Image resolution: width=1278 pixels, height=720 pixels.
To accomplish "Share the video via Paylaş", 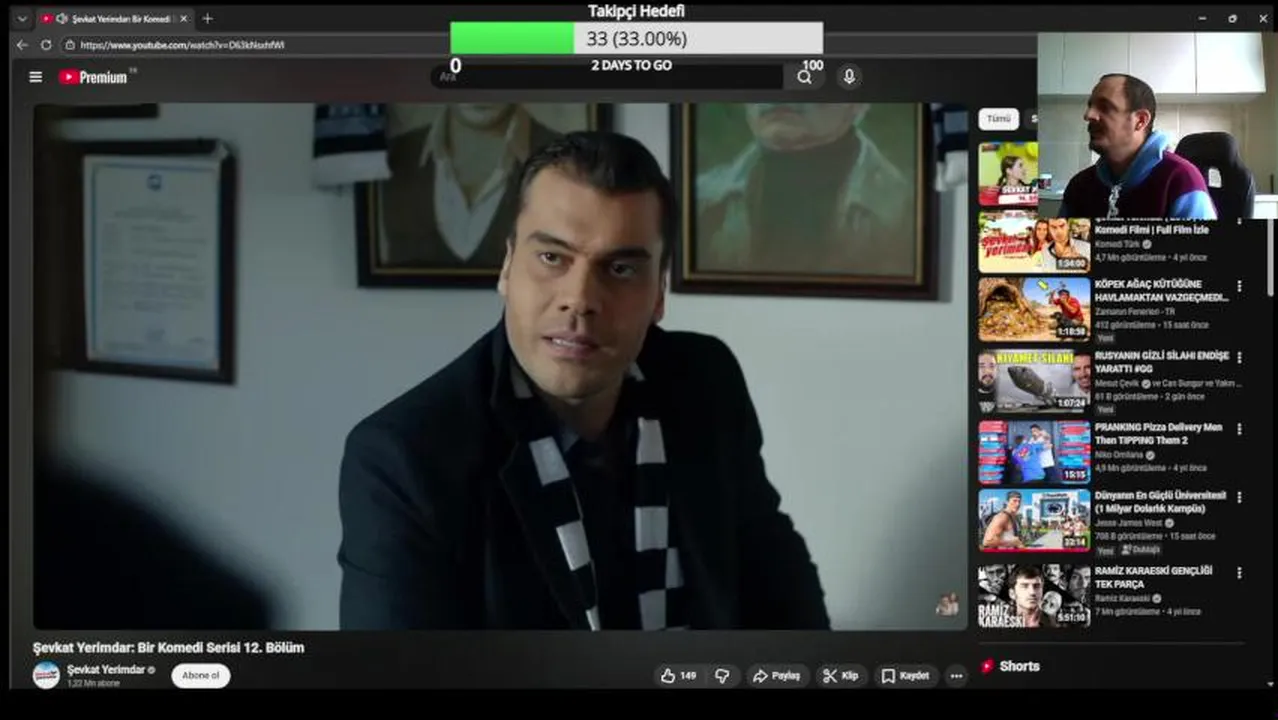I will click(777, 676).
